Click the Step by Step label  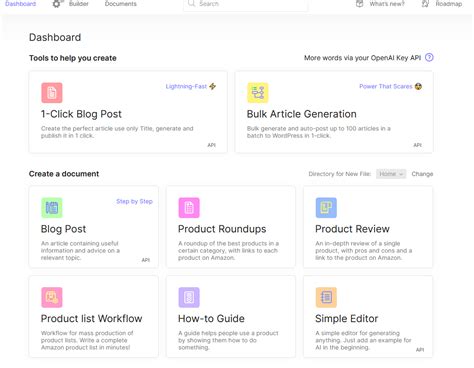(x=134, y=201)
